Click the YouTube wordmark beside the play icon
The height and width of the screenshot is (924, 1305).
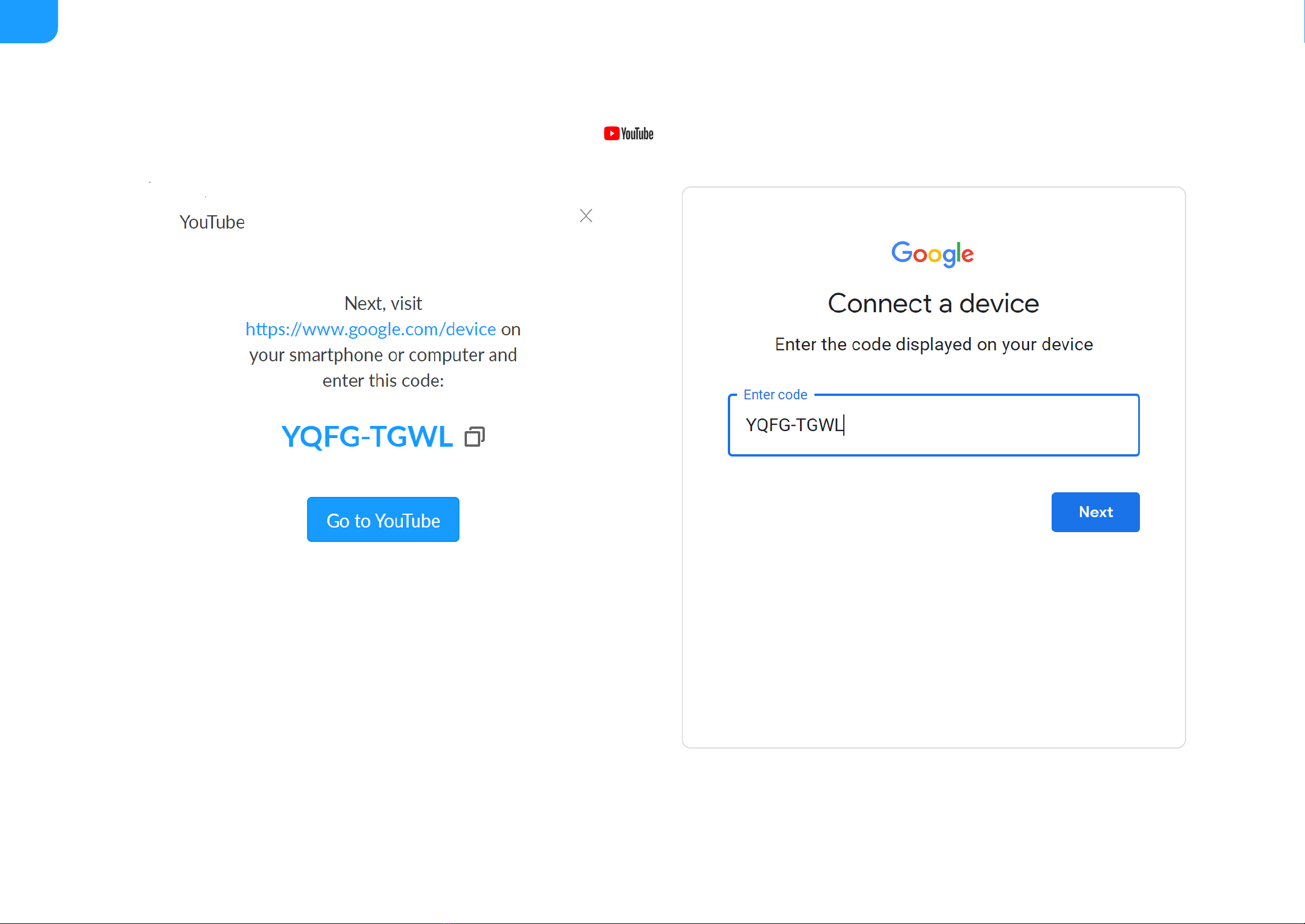(637, 134)
